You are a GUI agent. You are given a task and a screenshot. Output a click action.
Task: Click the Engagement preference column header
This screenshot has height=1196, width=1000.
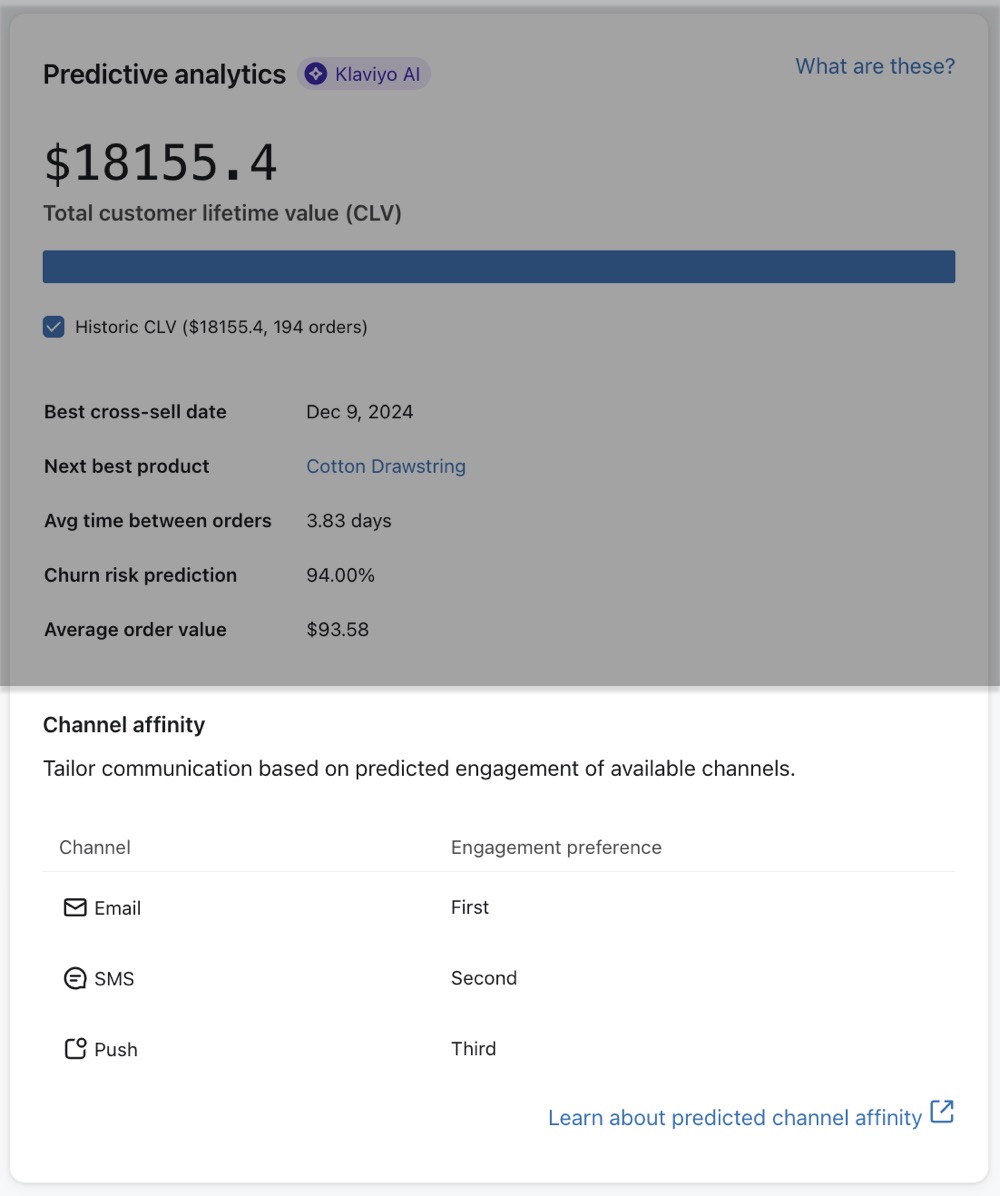pos(556,847)
